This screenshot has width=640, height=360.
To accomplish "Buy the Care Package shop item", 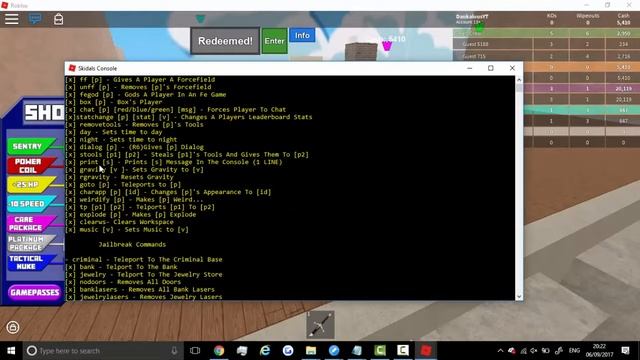I will pyautogui.click(x=31, y=223).
